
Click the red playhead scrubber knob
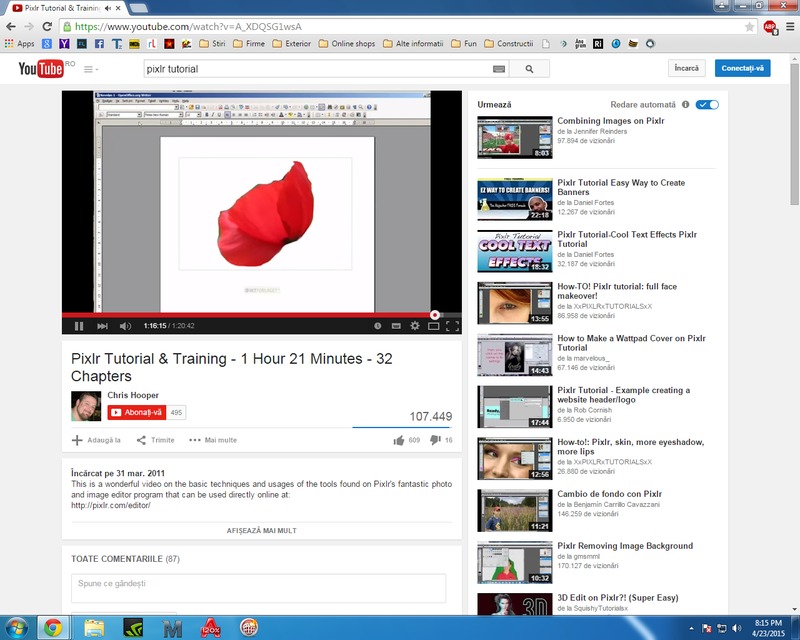435,315
